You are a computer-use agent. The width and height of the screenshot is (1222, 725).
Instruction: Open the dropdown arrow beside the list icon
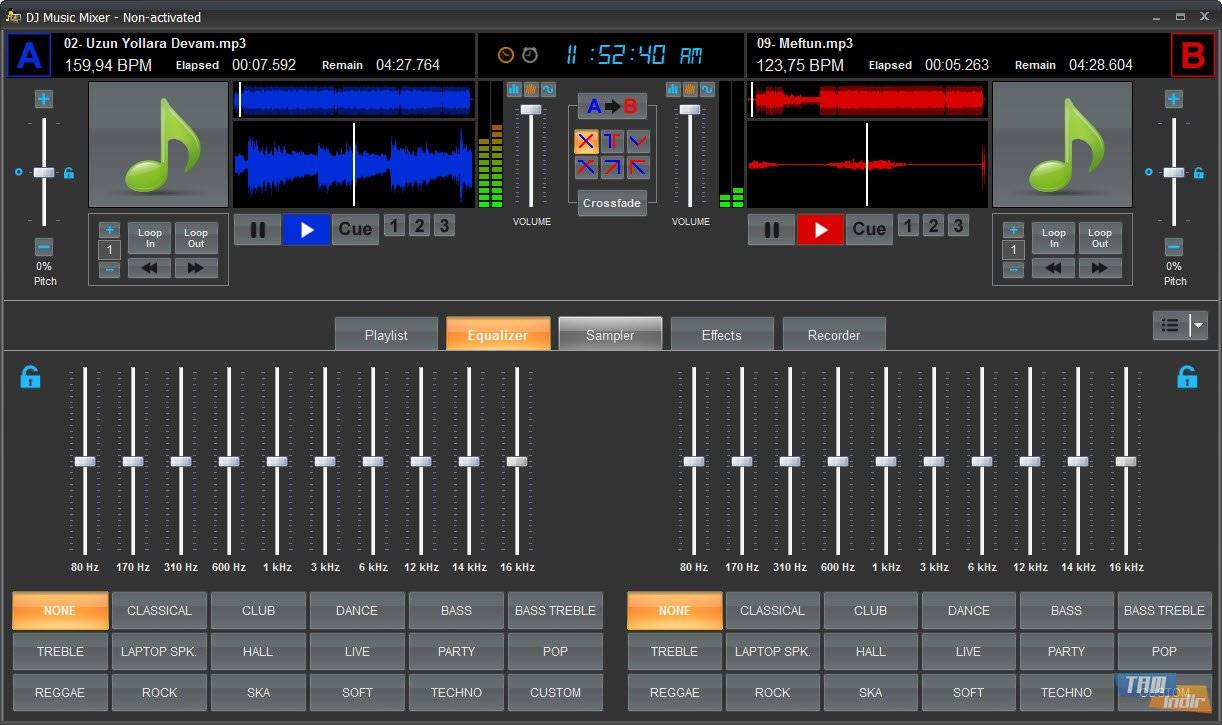point(1198,326)
